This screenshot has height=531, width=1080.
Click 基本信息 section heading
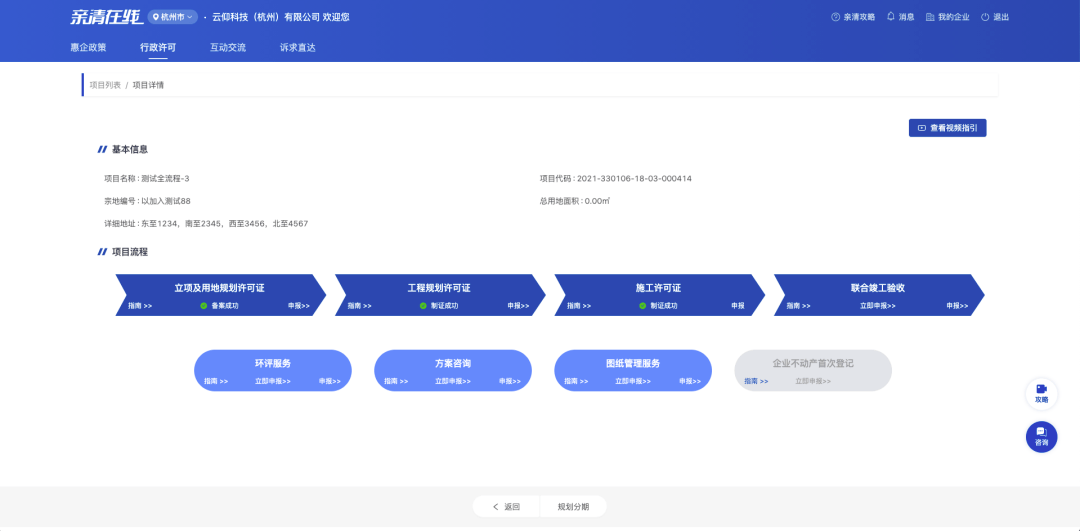pyautogui.click(x=129, y=149)
